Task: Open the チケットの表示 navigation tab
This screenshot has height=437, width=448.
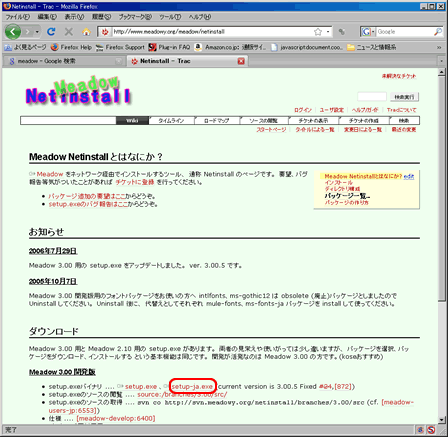Action: click(x=313, y=120)
